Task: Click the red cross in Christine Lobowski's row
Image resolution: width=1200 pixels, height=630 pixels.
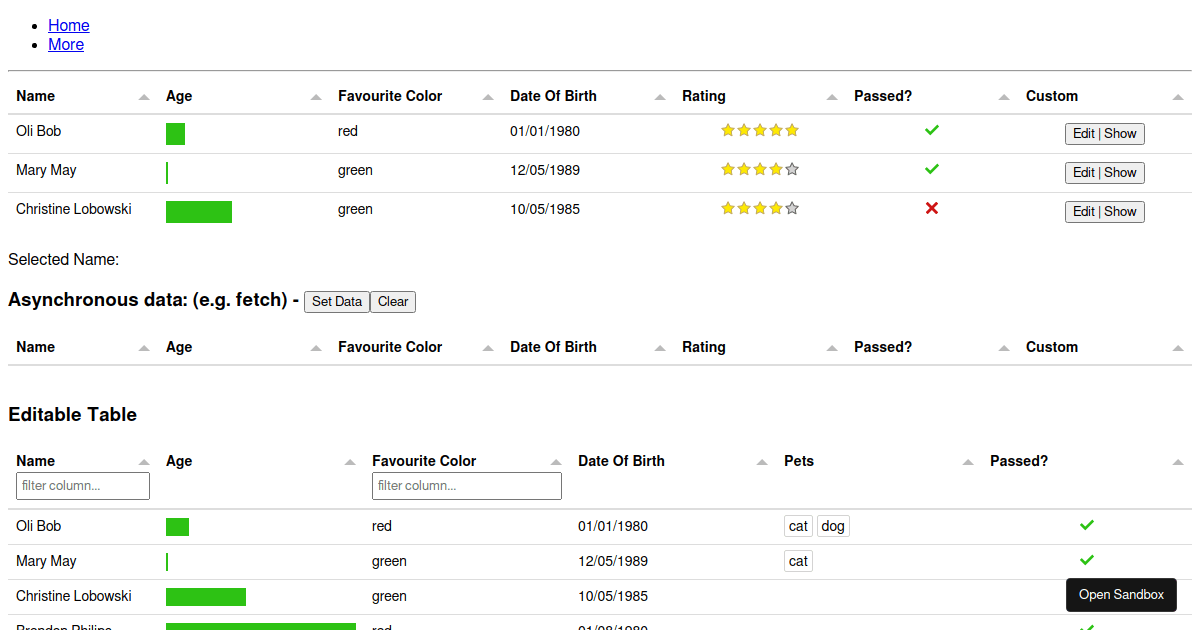Action: click(x=932, y=208)
